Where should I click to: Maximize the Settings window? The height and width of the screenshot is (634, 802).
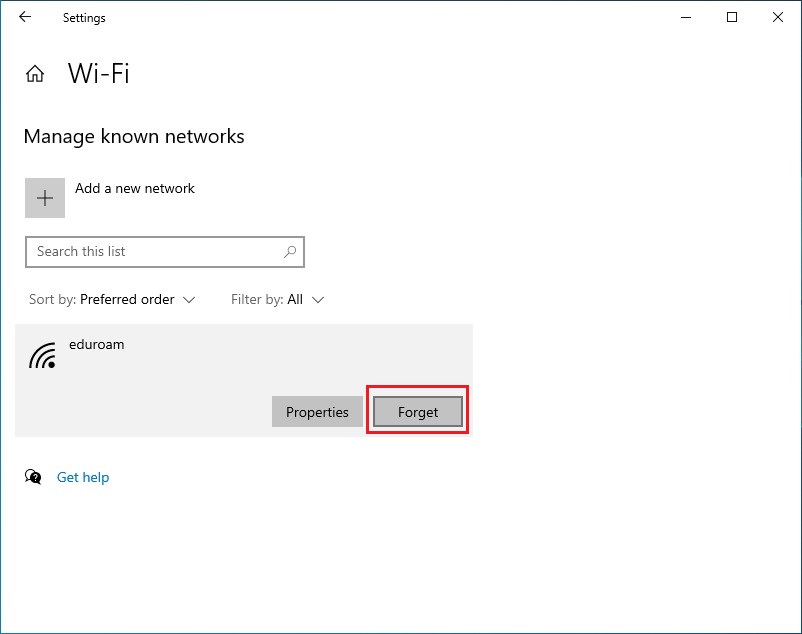tap(732, 17)
